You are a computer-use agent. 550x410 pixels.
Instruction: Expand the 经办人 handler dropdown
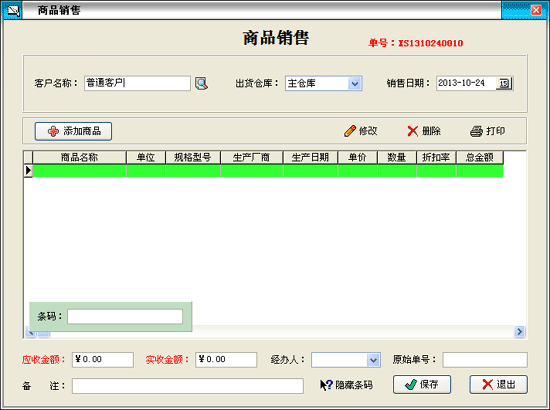373,360
